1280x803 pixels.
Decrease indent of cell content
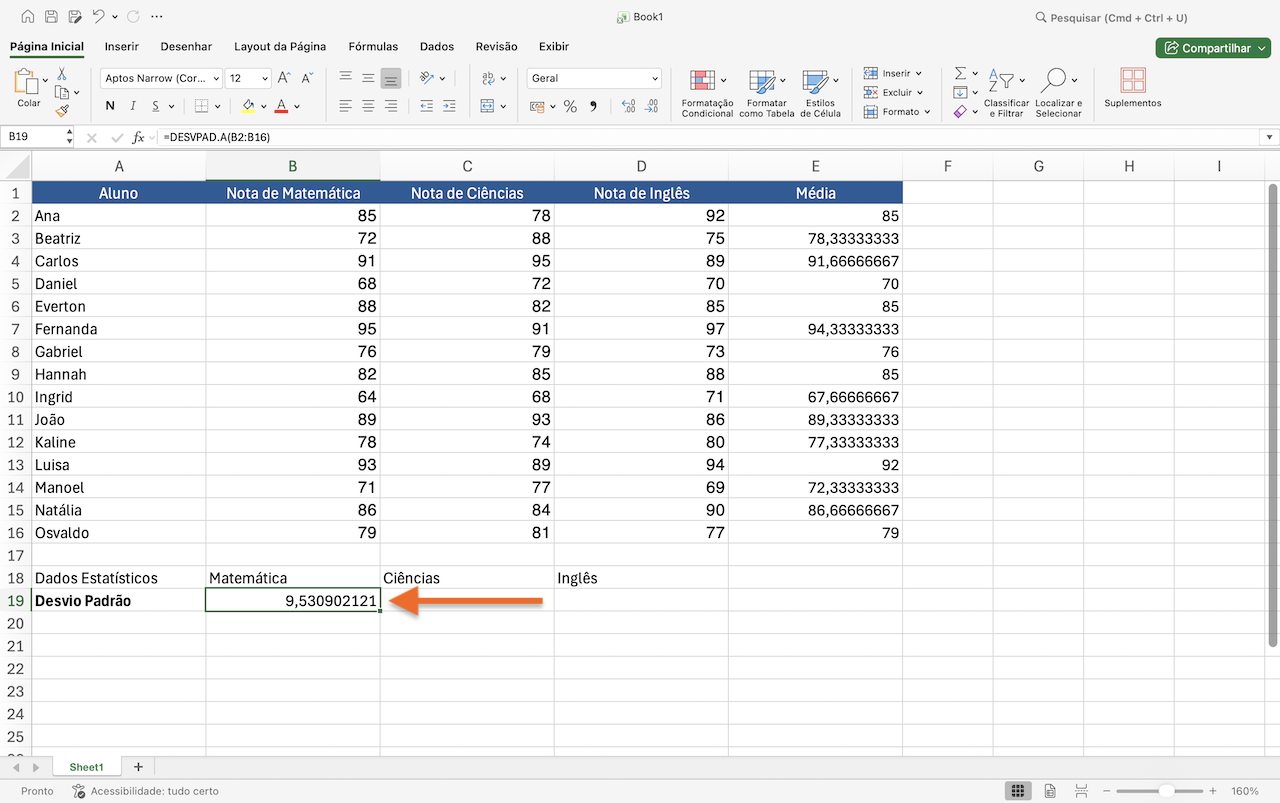(427, 105)
